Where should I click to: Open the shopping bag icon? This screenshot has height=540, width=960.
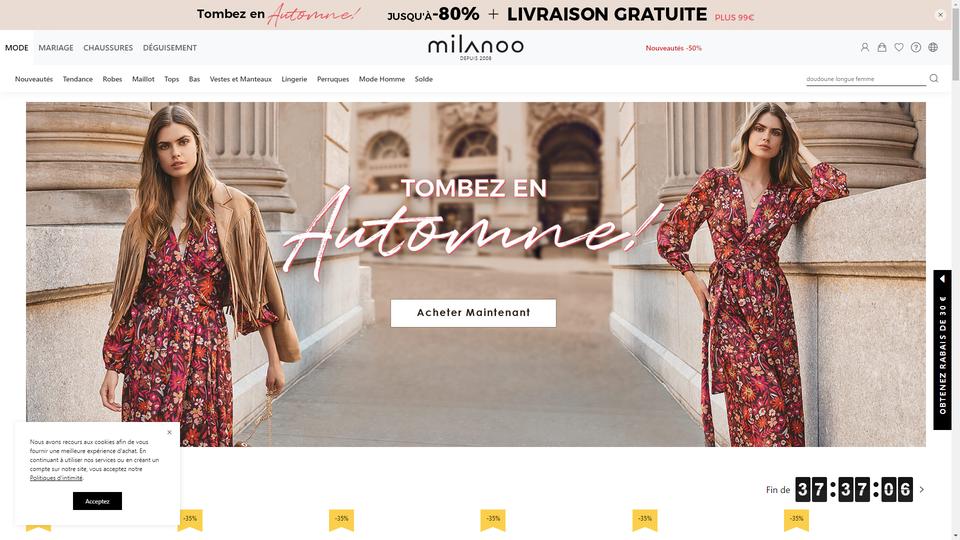(x=882, y=47)
